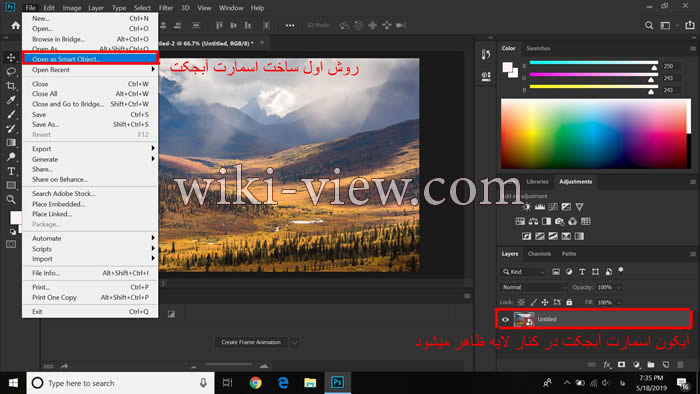Switch to the Libraries tab

click(537, 182)
